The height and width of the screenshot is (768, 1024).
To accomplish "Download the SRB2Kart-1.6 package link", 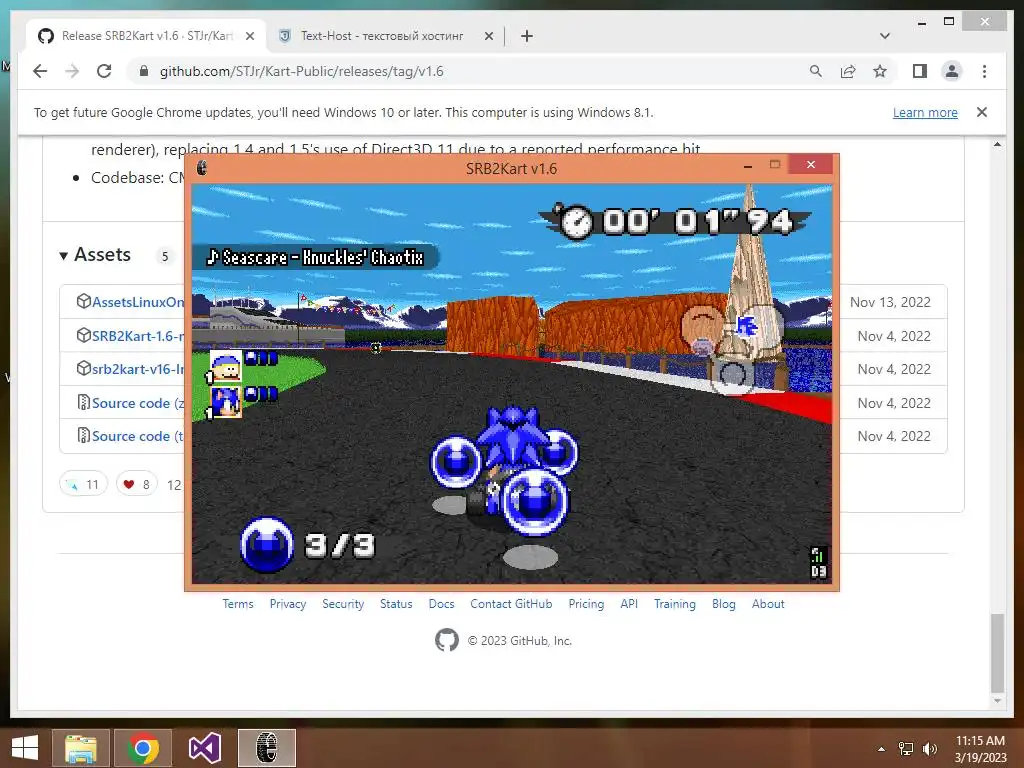I will point(138,336).
